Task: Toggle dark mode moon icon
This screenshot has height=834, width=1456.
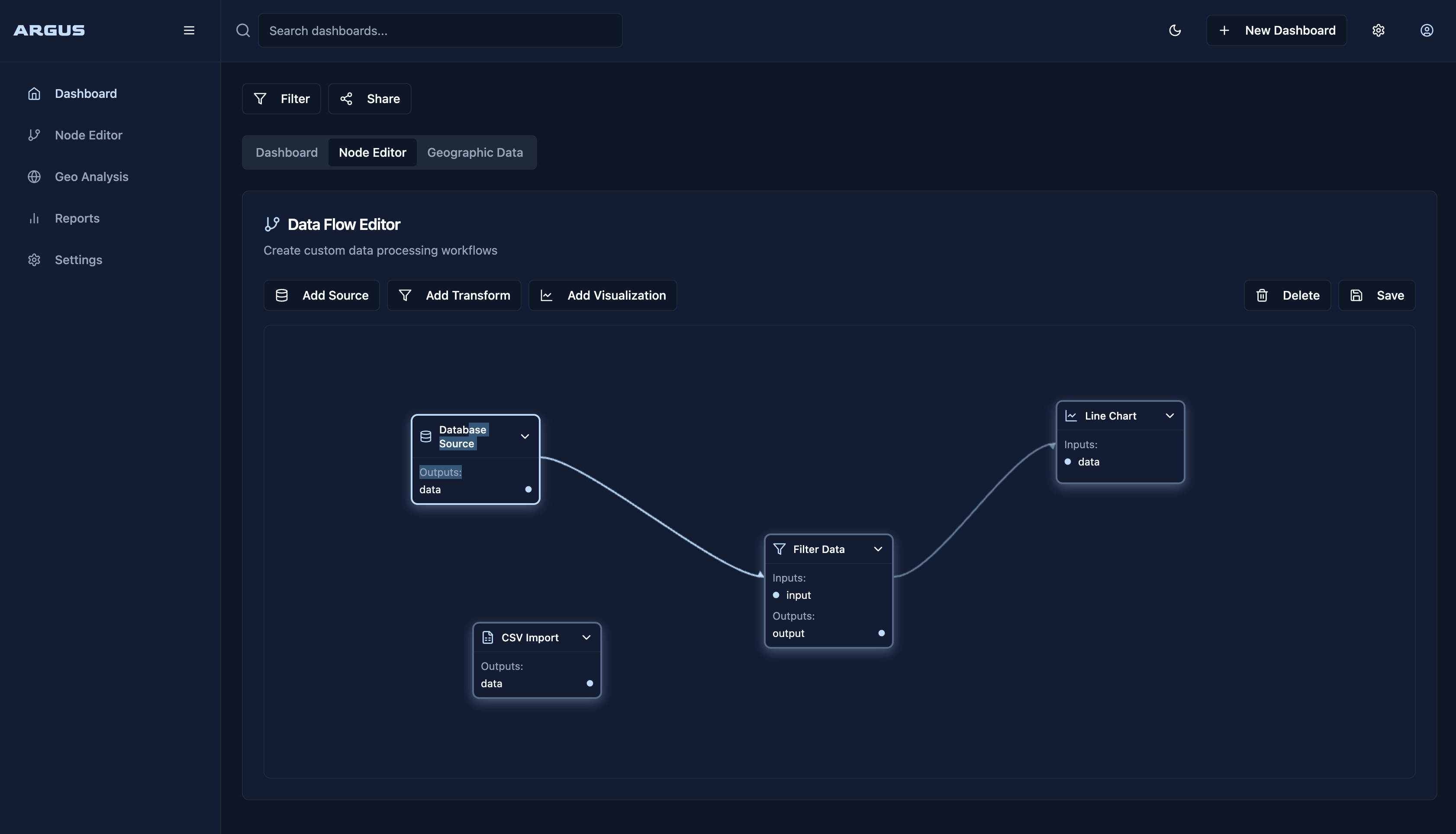Action: pyautogui.click(x=1175, y=30)
